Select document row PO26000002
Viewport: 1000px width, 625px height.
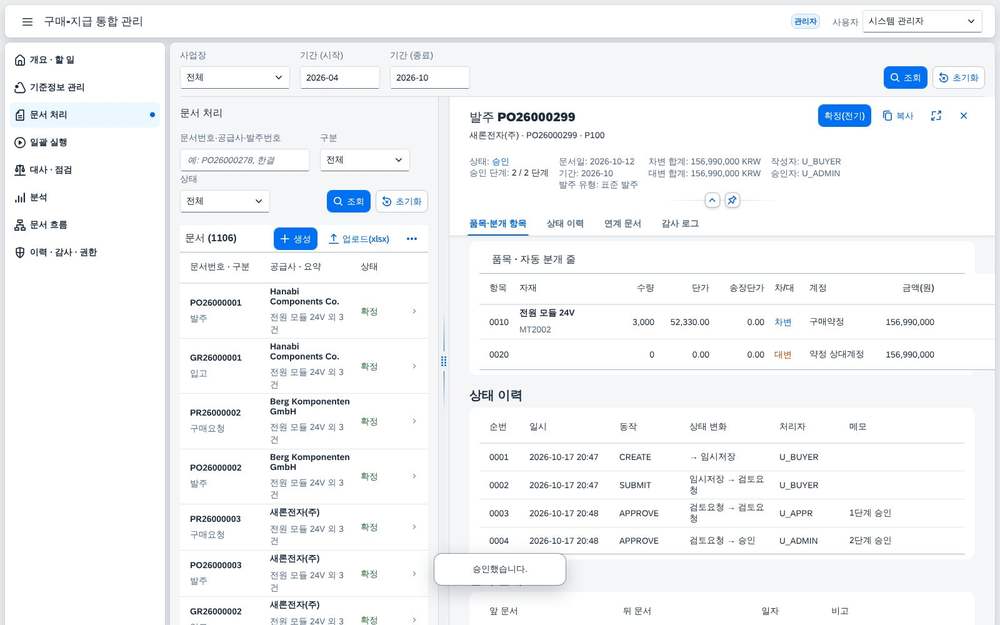click(x=304, y=476)
